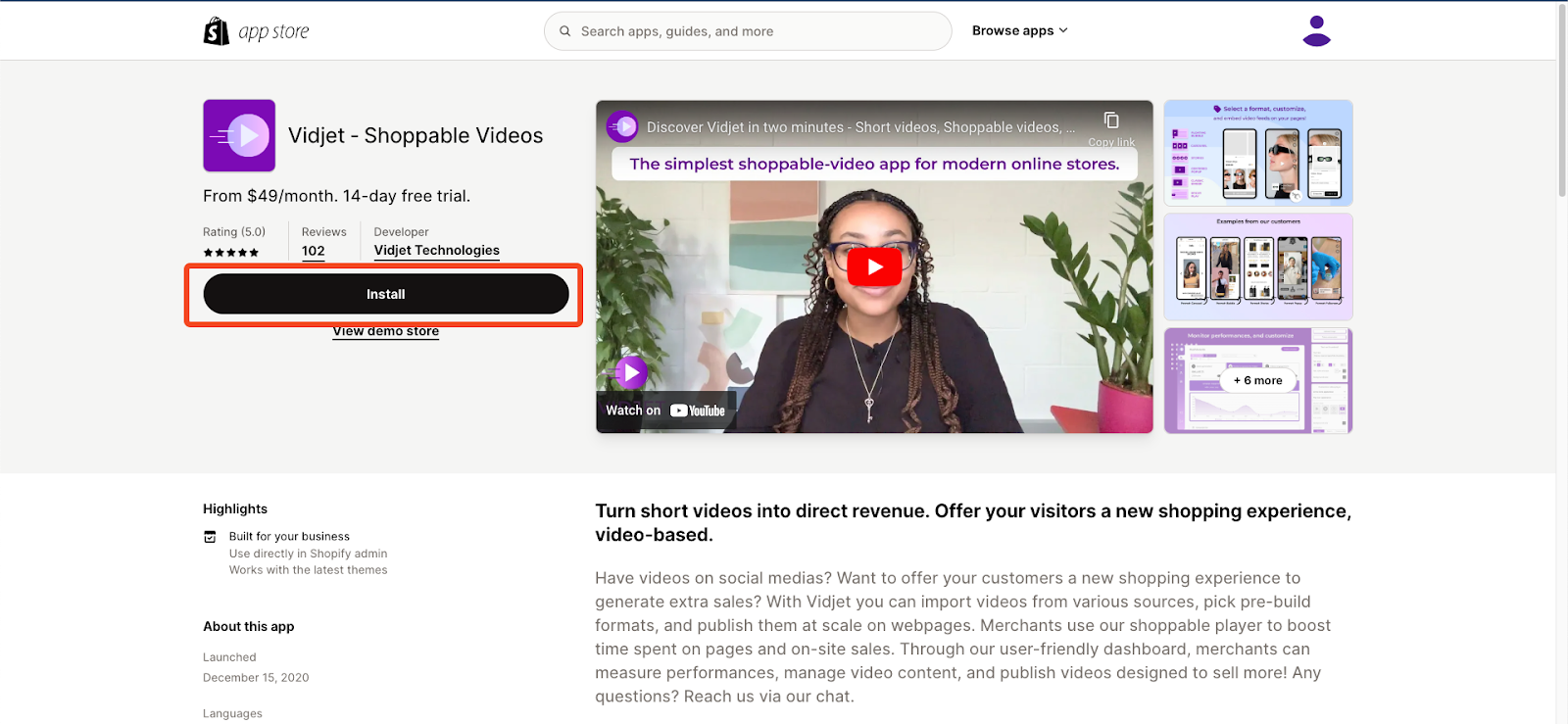
Task: Click Vidjet channel icon in video header
Action: coord(623,126)
